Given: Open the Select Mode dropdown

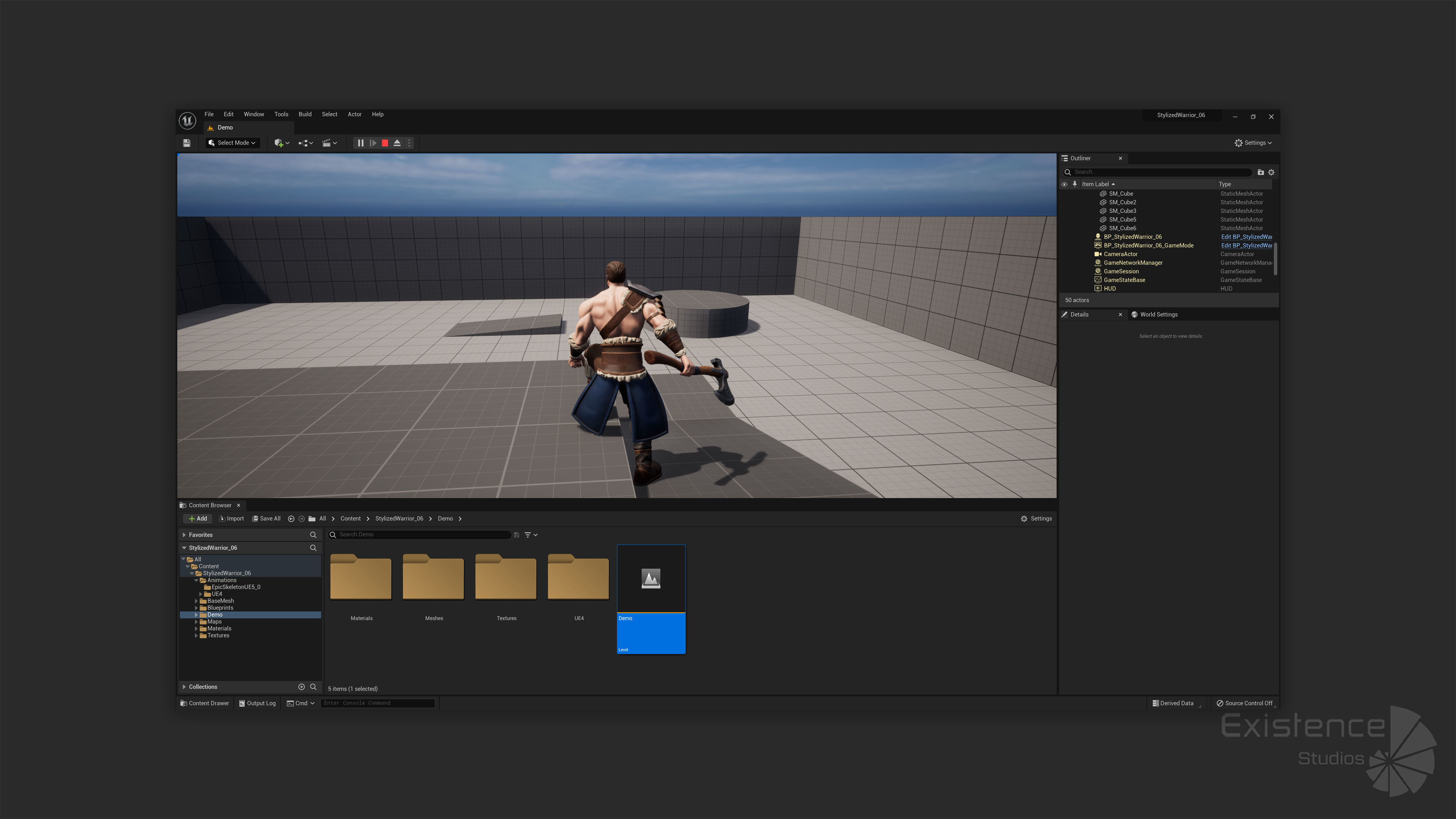Looking at the screenshot, I should point(232,143).
